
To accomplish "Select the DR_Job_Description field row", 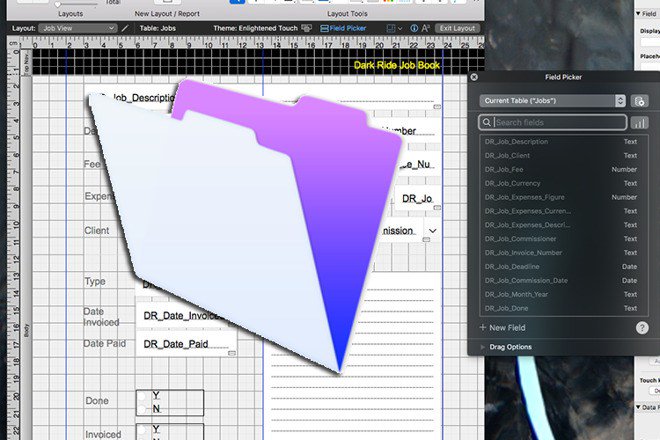I will tap(563, 142).
